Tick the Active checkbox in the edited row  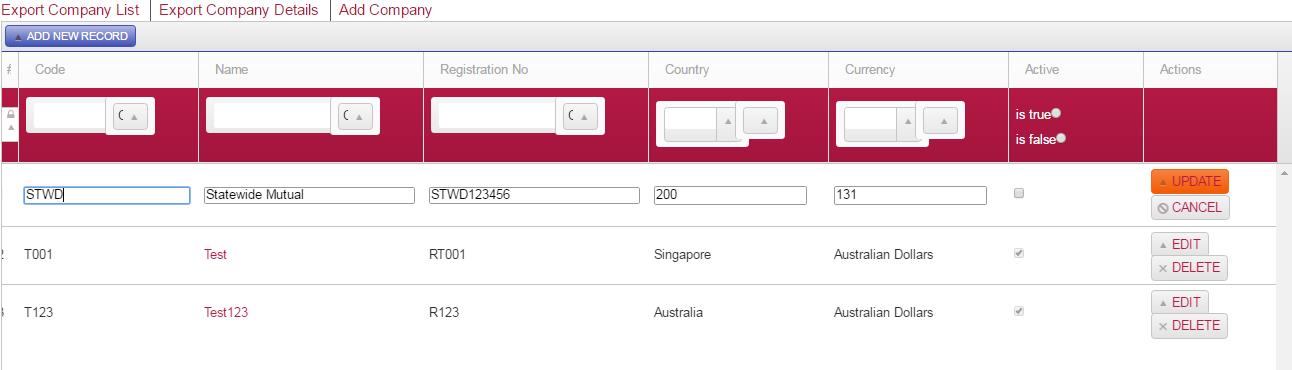pyautogui.click(x=1019, y=194)
